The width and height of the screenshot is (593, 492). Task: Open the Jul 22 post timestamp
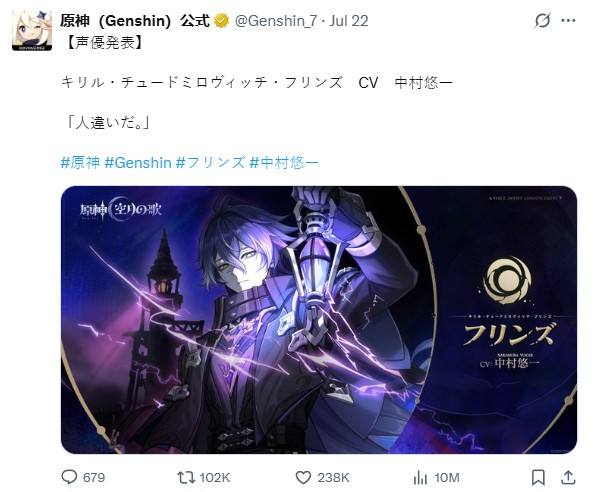349,21
